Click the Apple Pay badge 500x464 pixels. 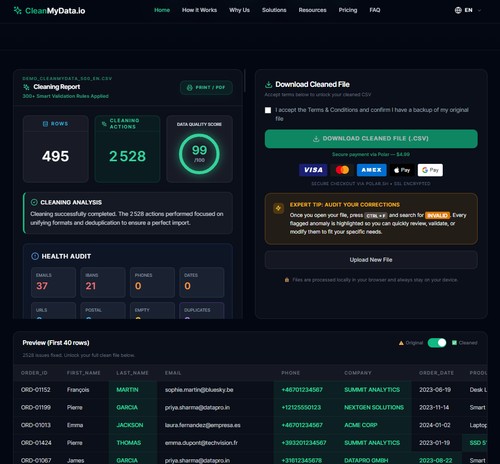pos(402,170)
